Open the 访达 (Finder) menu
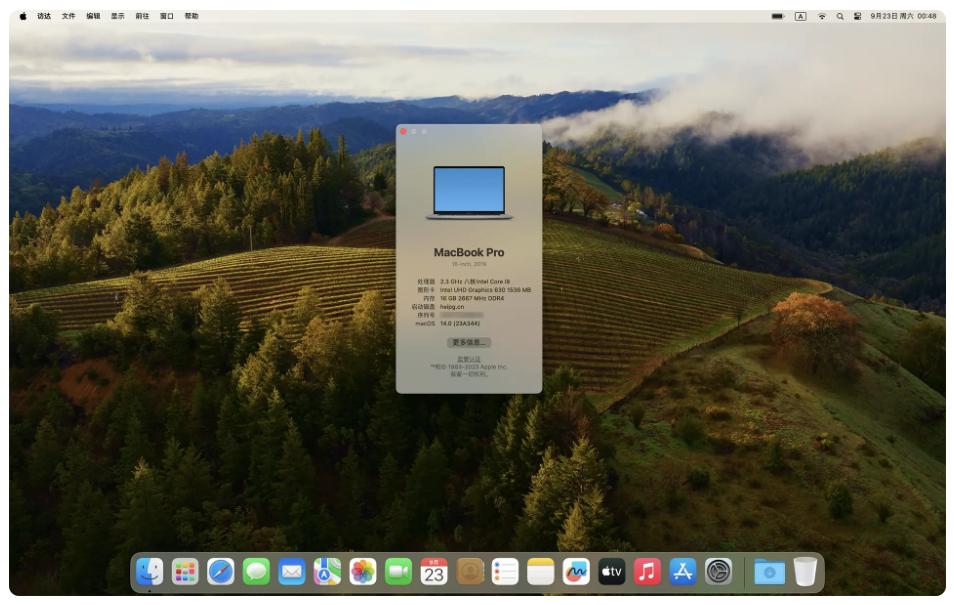Viewport: 954px width, 605px height. [x=44, y=16]
